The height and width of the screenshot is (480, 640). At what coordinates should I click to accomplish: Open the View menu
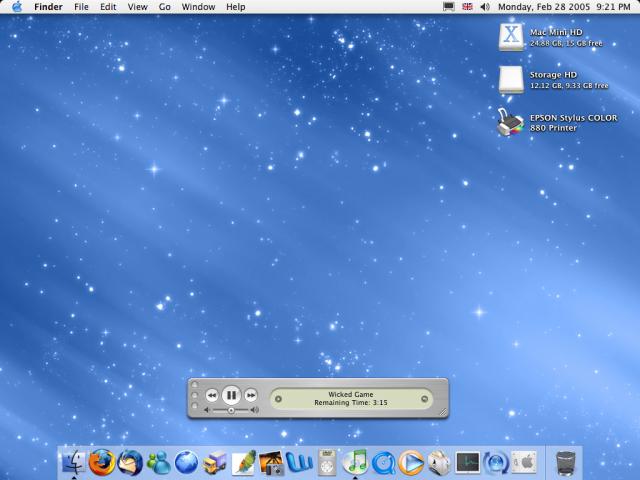coord(137,7)
